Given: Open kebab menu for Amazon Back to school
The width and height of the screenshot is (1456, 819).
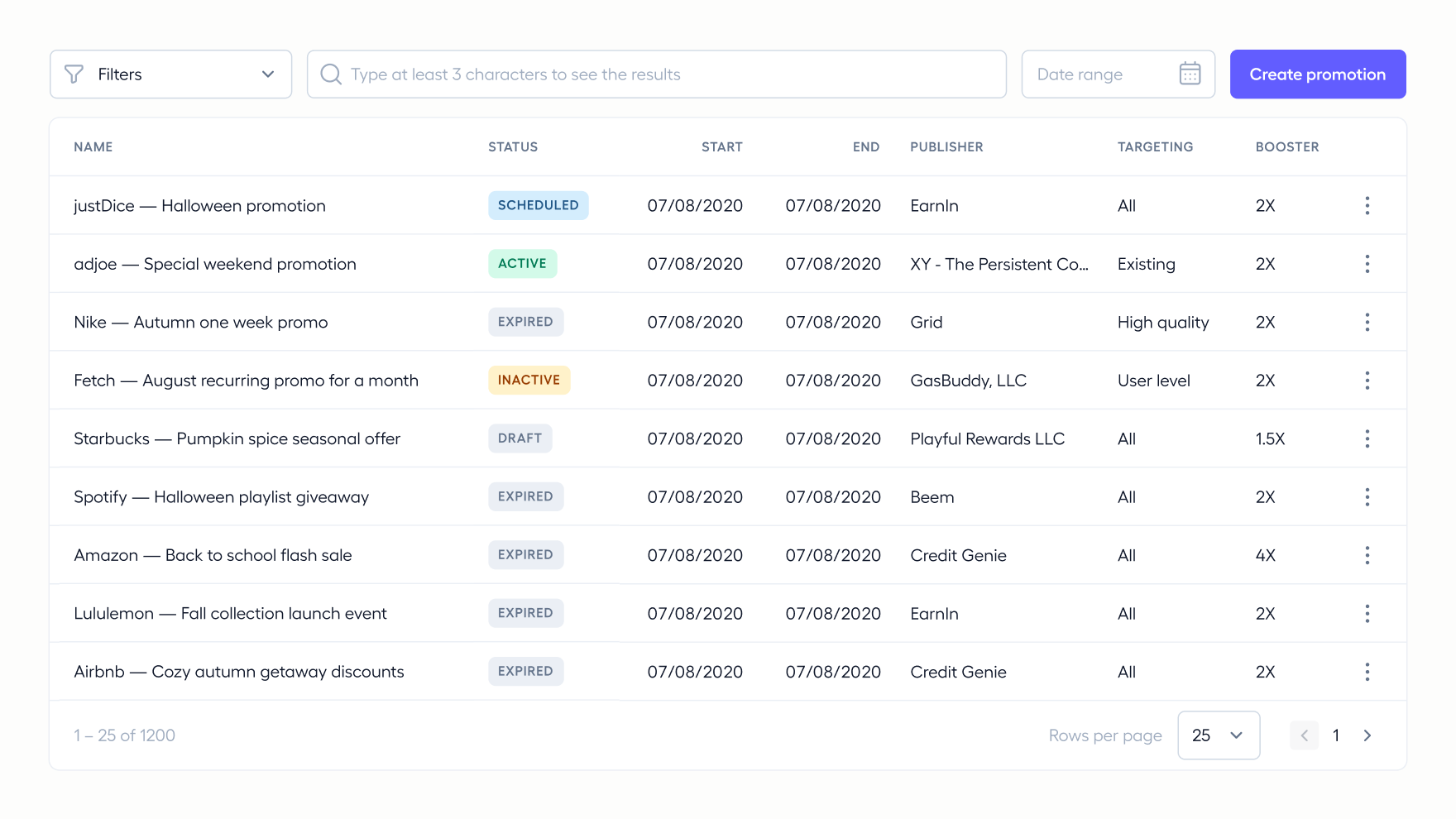Looking at the screenshot, I should tap(1367, 555).
